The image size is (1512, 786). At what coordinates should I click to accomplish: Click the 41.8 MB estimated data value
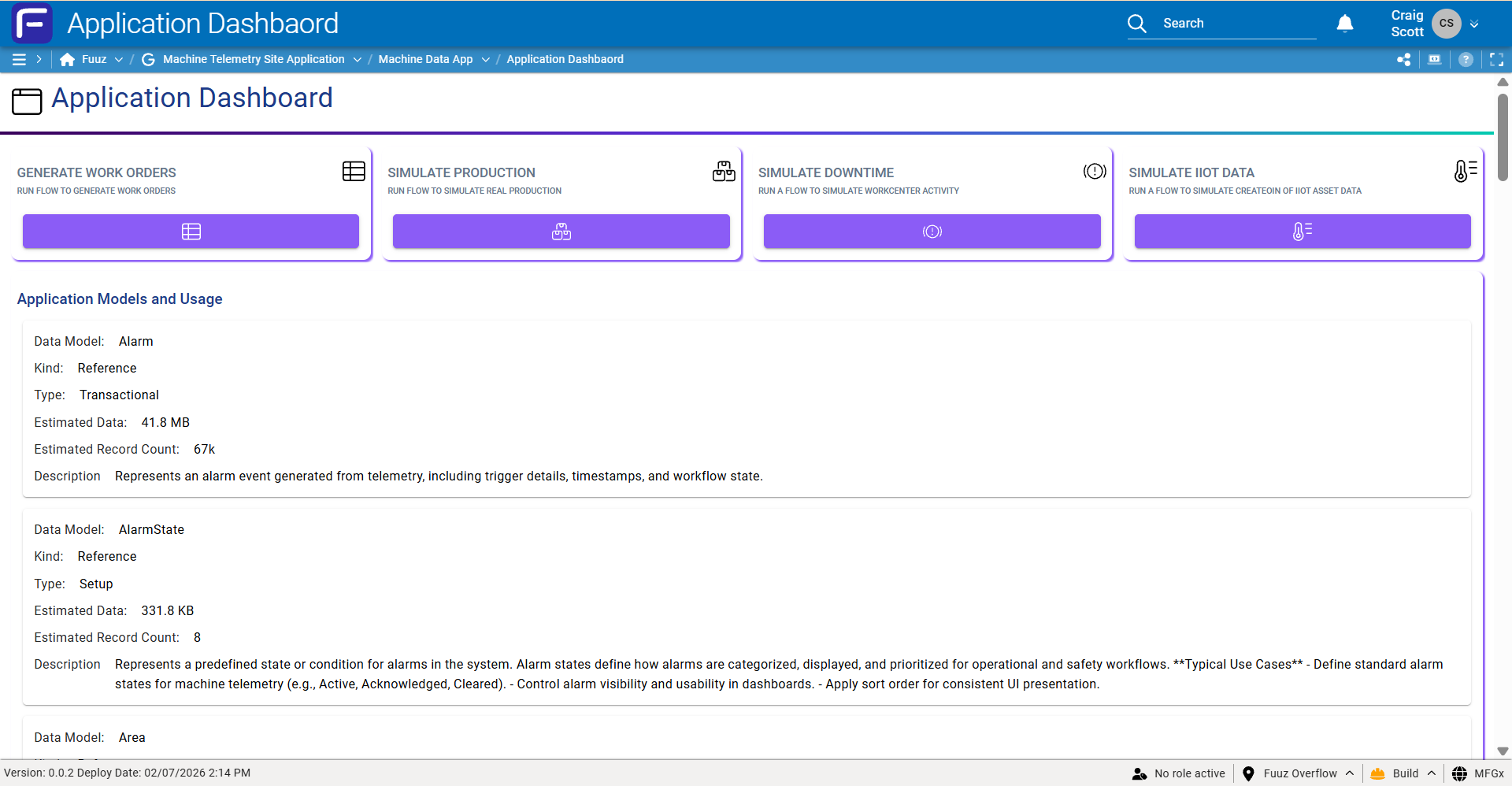165,422
